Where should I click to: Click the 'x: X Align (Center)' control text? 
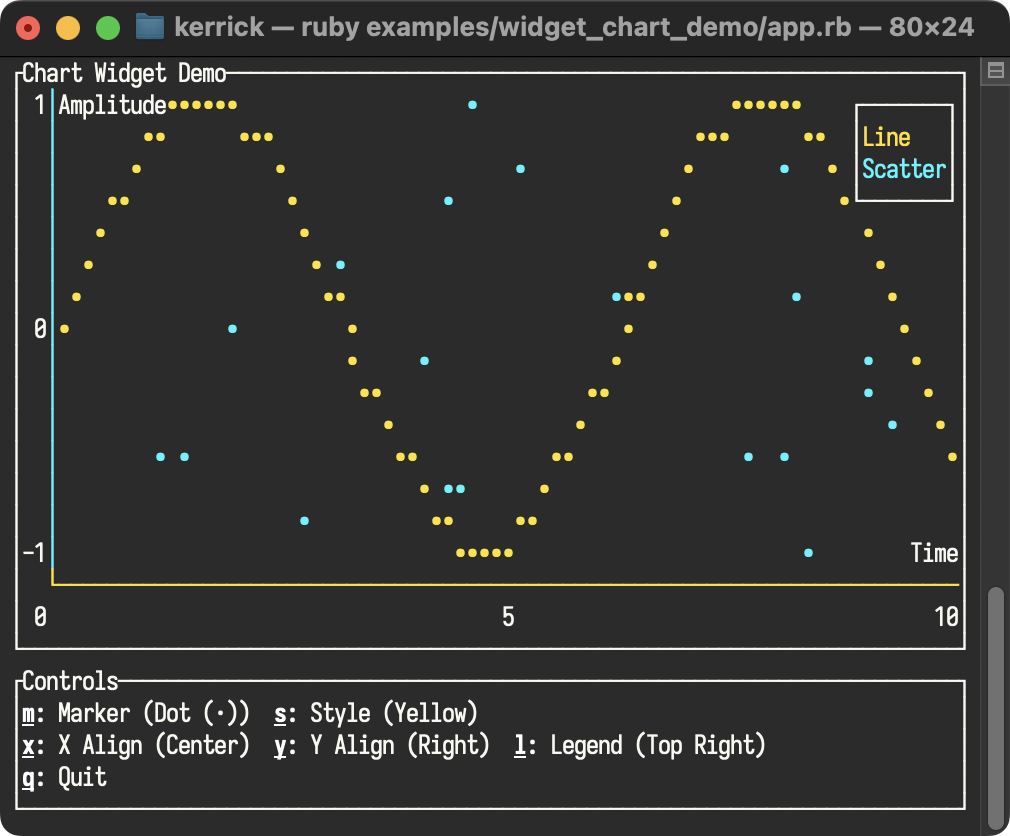point(136,745)
